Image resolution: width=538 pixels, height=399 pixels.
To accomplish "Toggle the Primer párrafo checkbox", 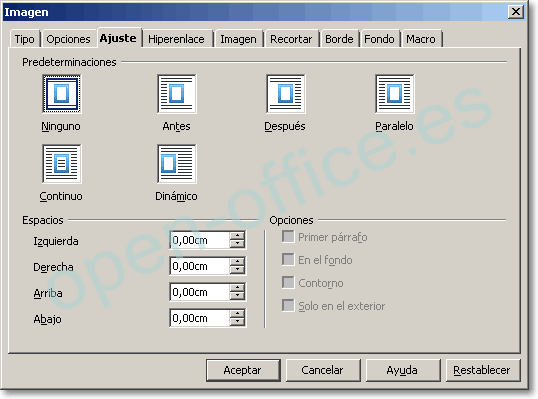I will point(288,237).
